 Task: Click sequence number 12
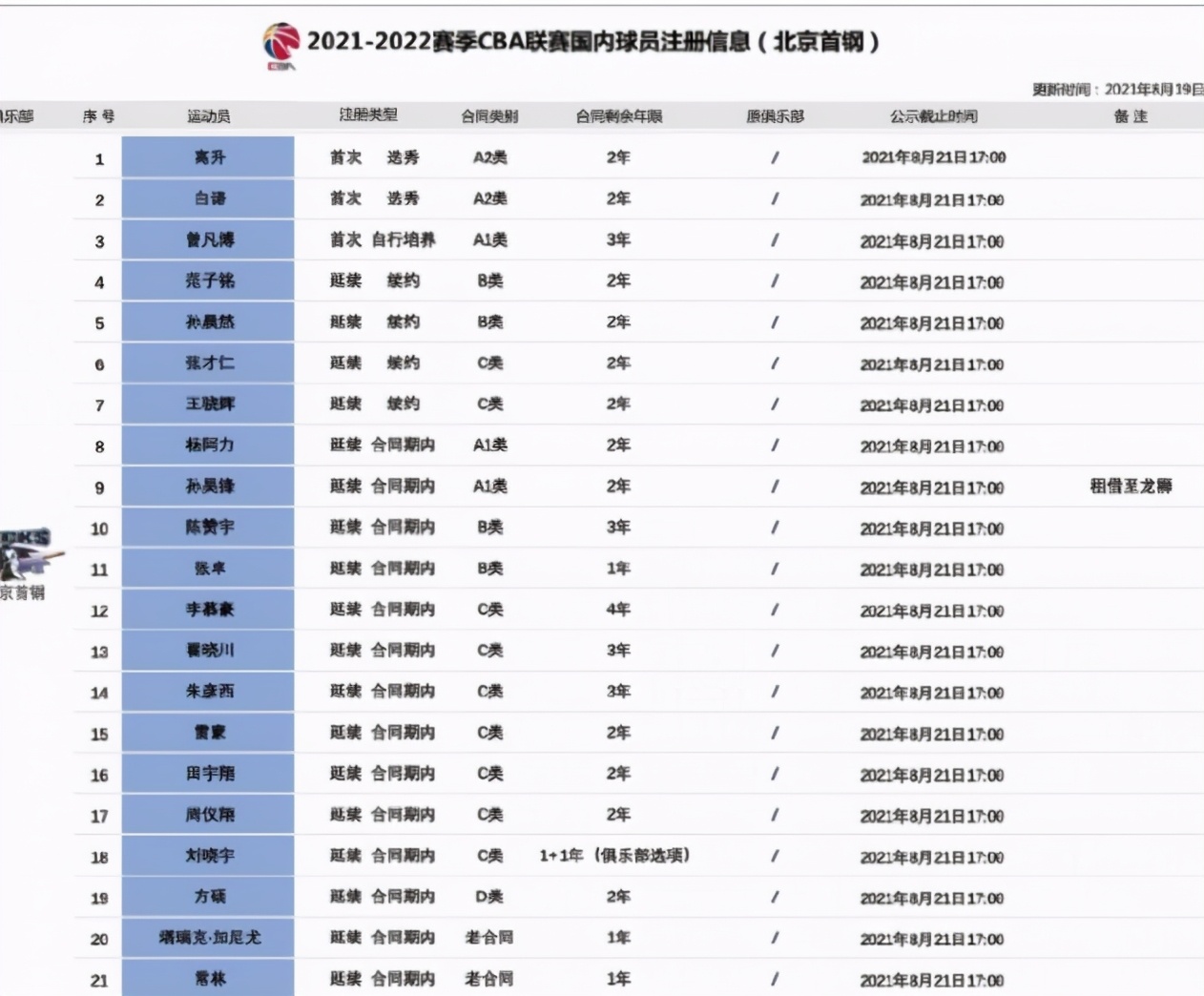pyautogui.click(x=99, y=611)
